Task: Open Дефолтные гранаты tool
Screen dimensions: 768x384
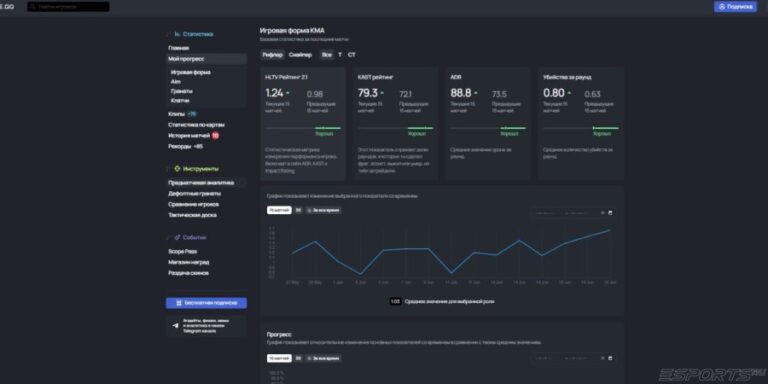Action: [194, 193]
